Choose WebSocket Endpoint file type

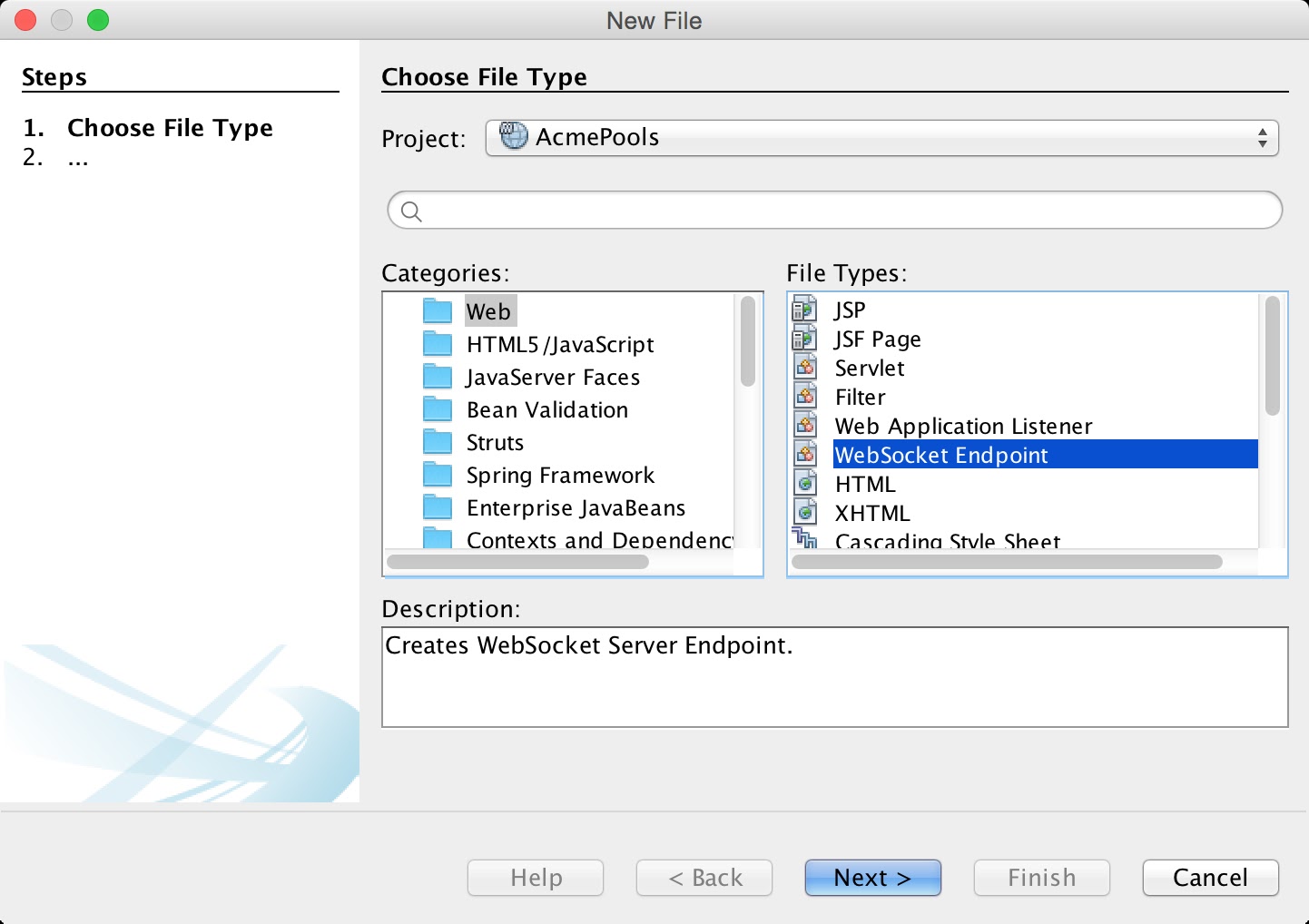1046,455
